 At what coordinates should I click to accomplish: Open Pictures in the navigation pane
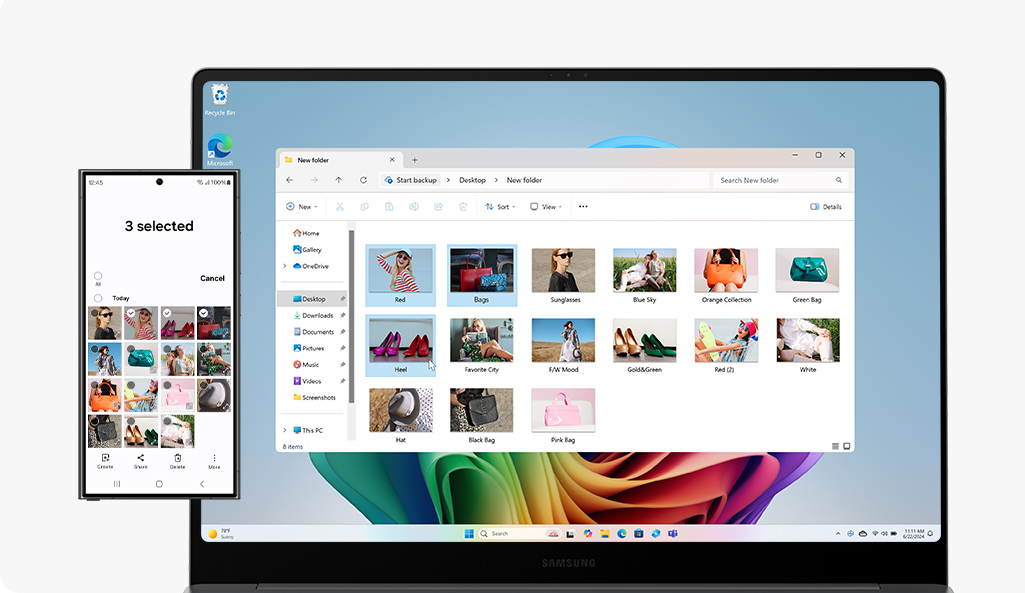pyautogui.click(x=309, y=348)
